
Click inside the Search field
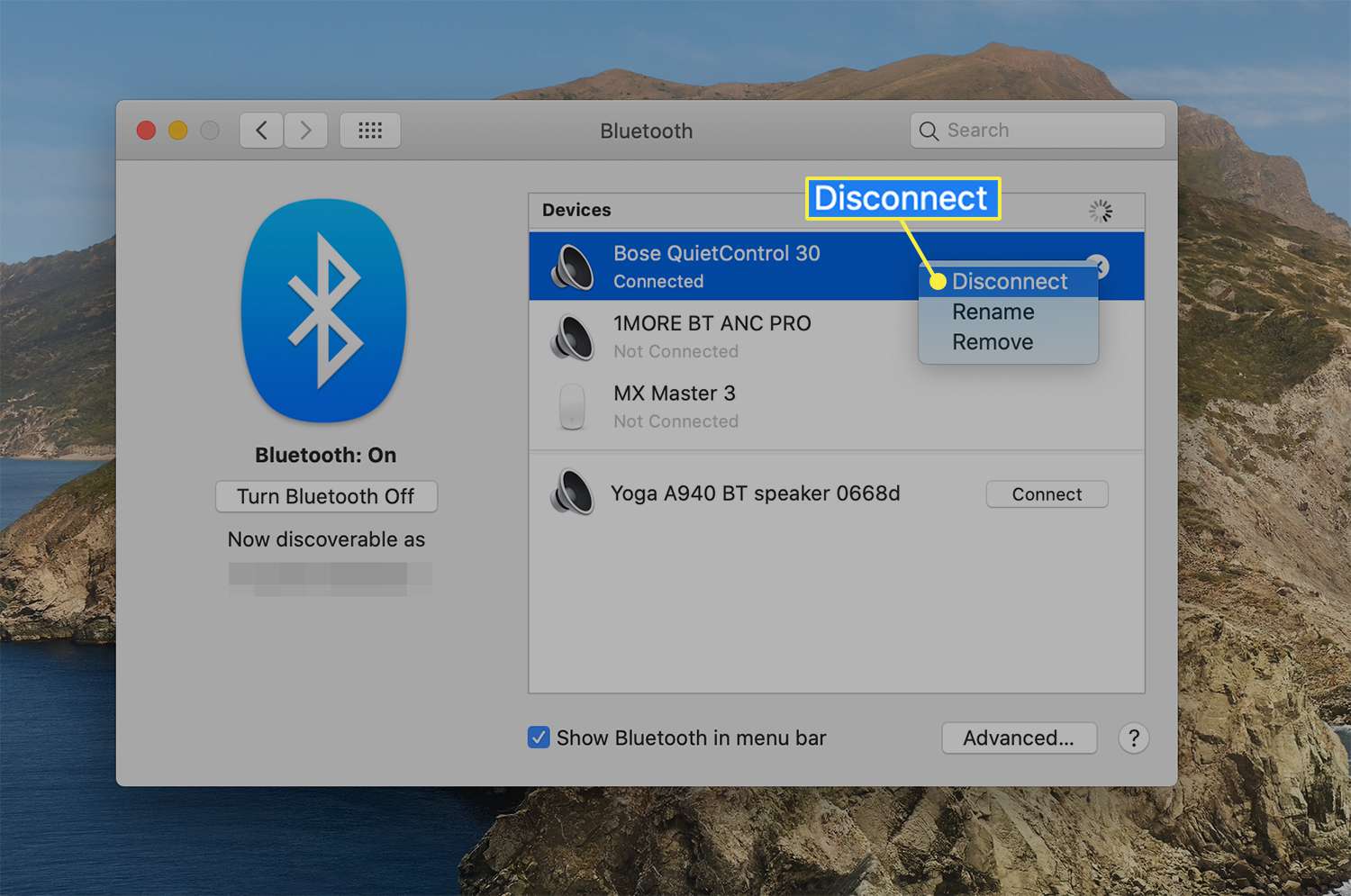[1038, 131]
